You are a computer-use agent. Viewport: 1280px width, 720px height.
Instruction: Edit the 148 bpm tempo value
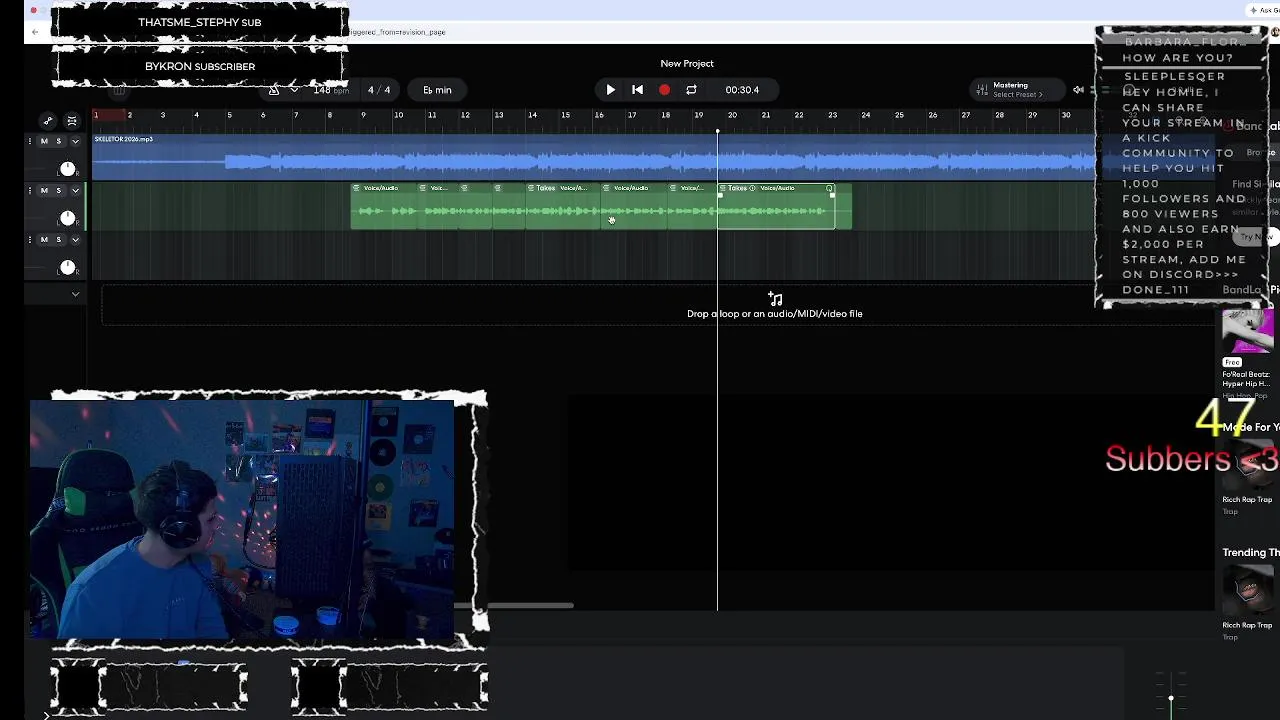pos(331,90)
